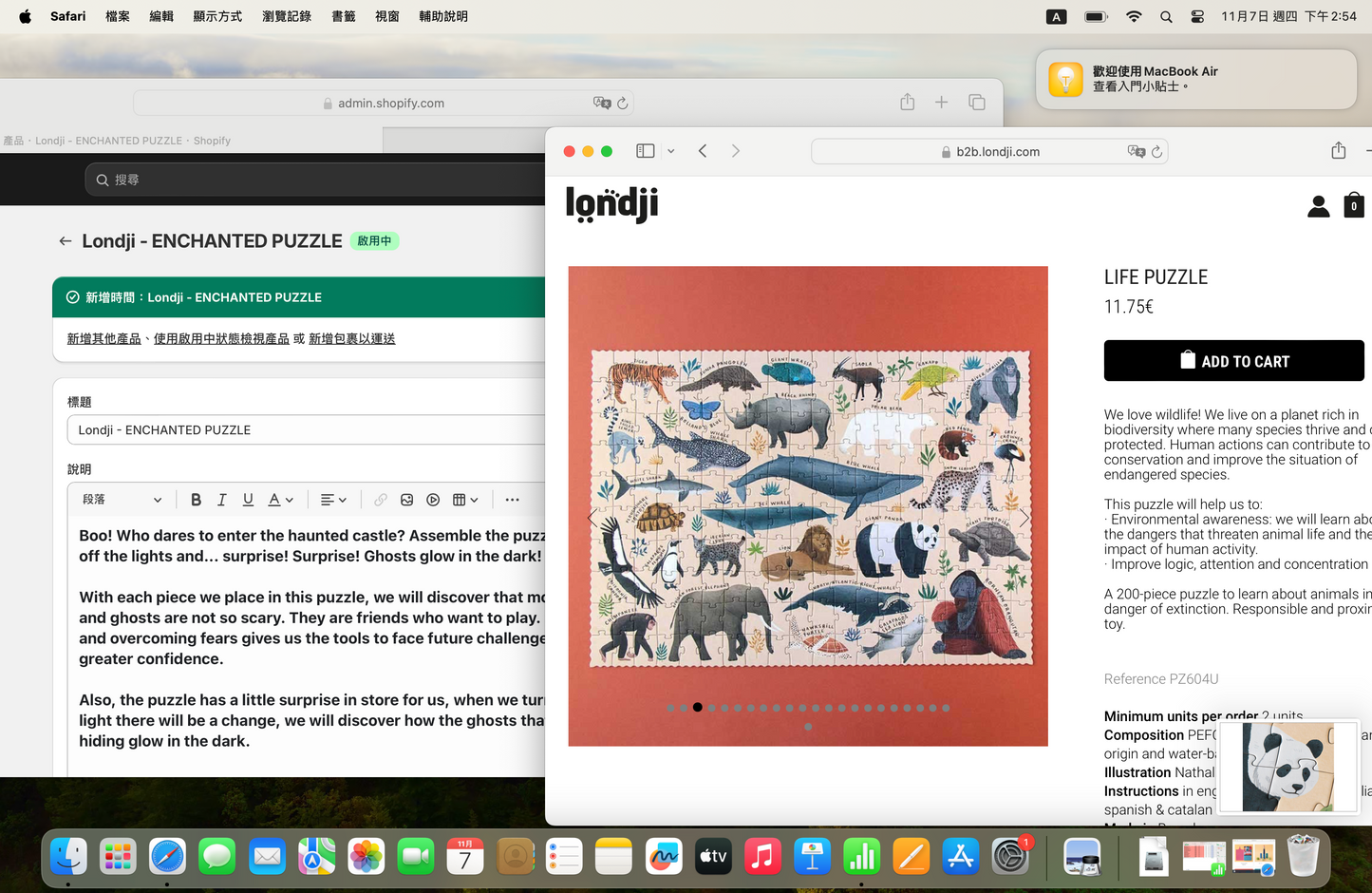Show next puzzle image with right arrow
Viewport: 1372px width, 893px height.
tap(1024, 518)
